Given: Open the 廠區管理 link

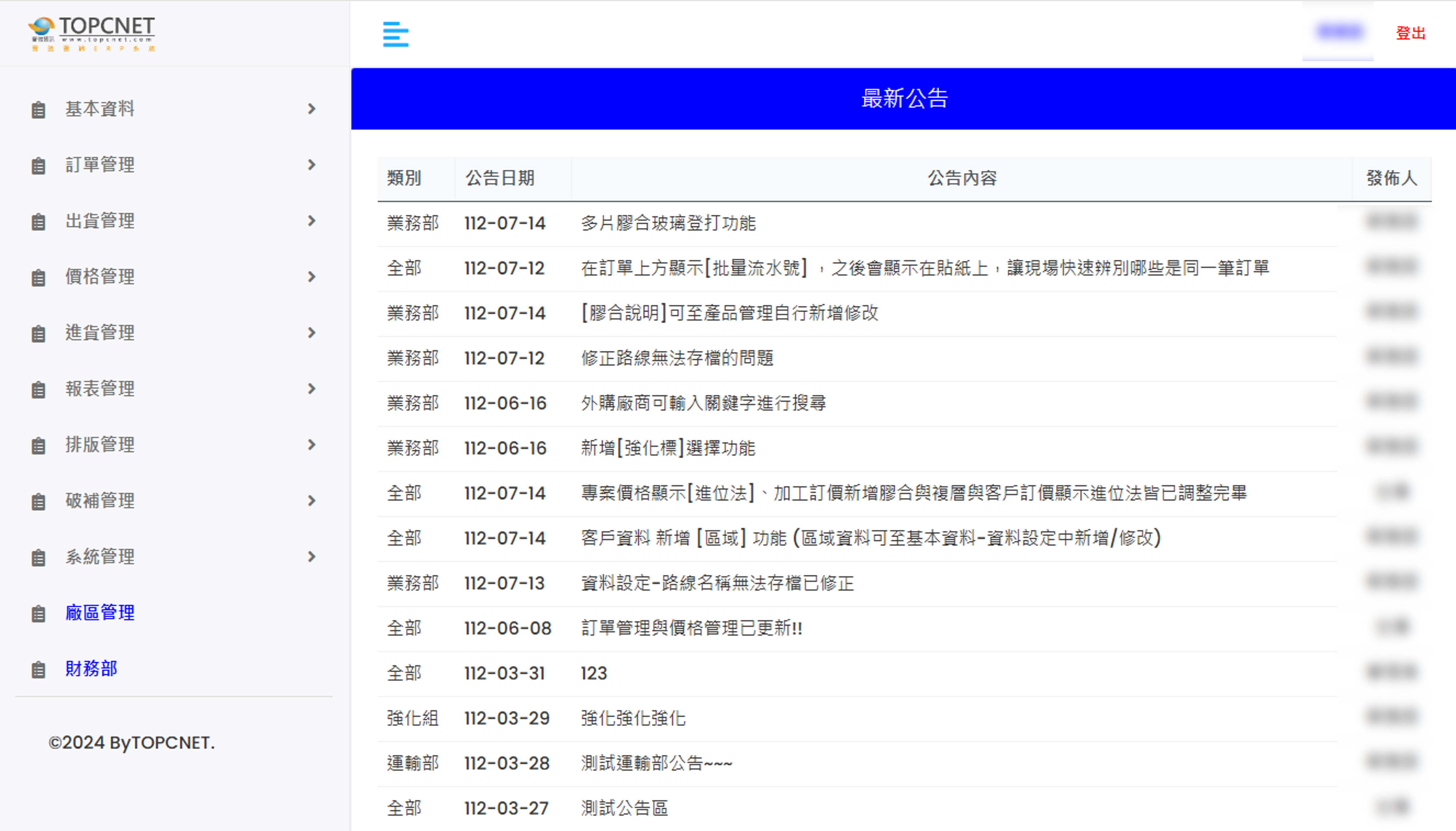Looking at the screenshot, I should [100, 612].
